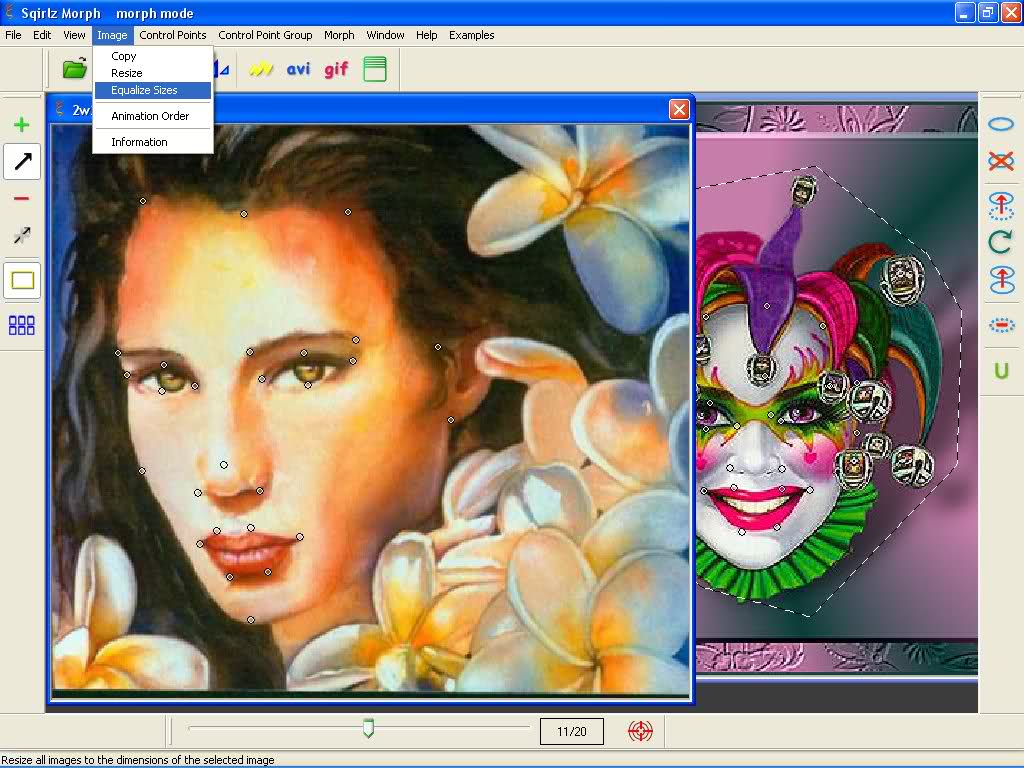Open the Morph menu
1024x768 pixels.
(x=339, y=35)
